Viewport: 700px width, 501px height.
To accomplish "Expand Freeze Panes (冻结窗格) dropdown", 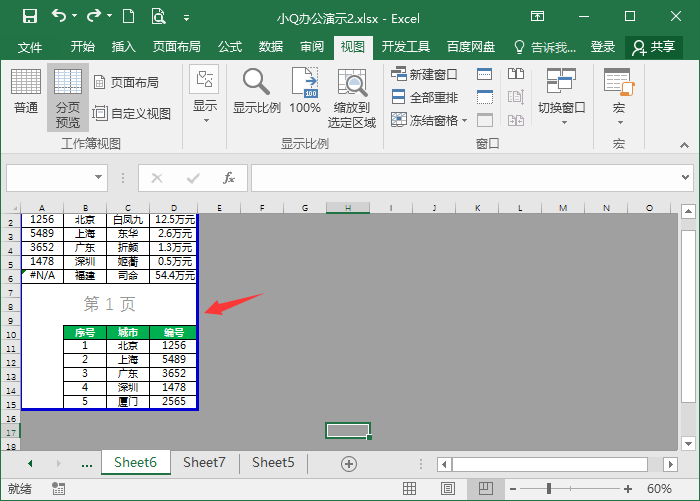I will pos(465,120).
